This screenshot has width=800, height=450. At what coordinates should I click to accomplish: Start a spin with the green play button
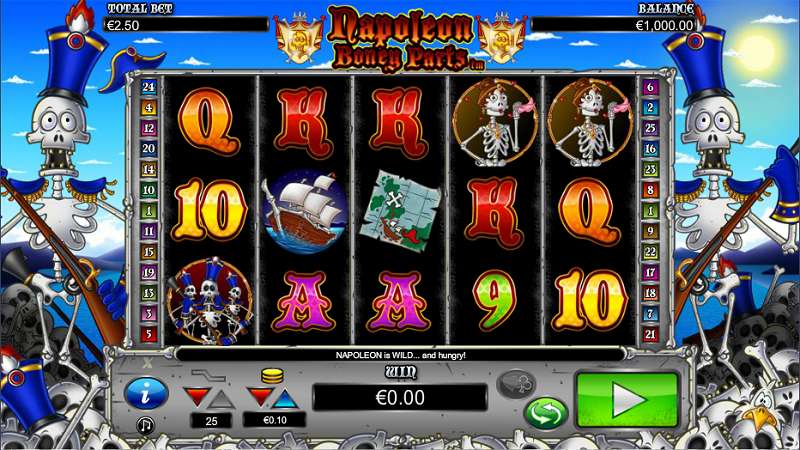click(x=628, y=400)
